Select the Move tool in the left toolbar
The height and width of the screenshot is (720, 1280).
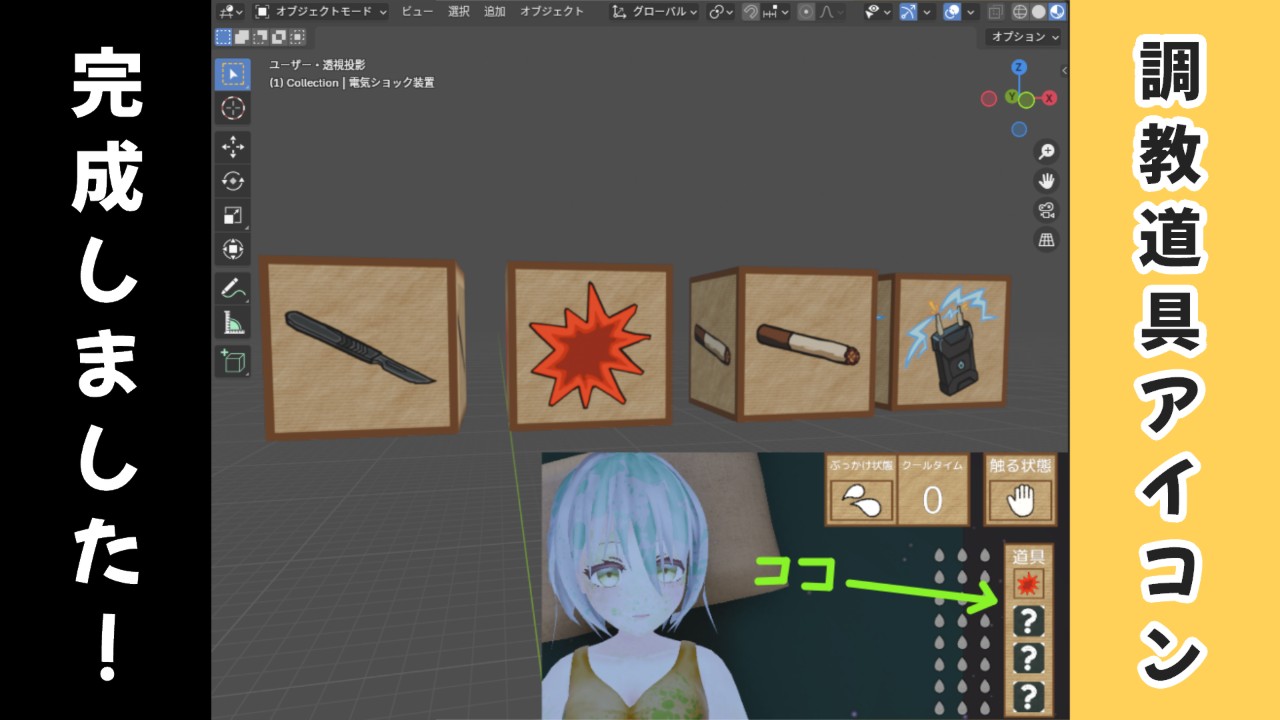click(x=232, y=146)
